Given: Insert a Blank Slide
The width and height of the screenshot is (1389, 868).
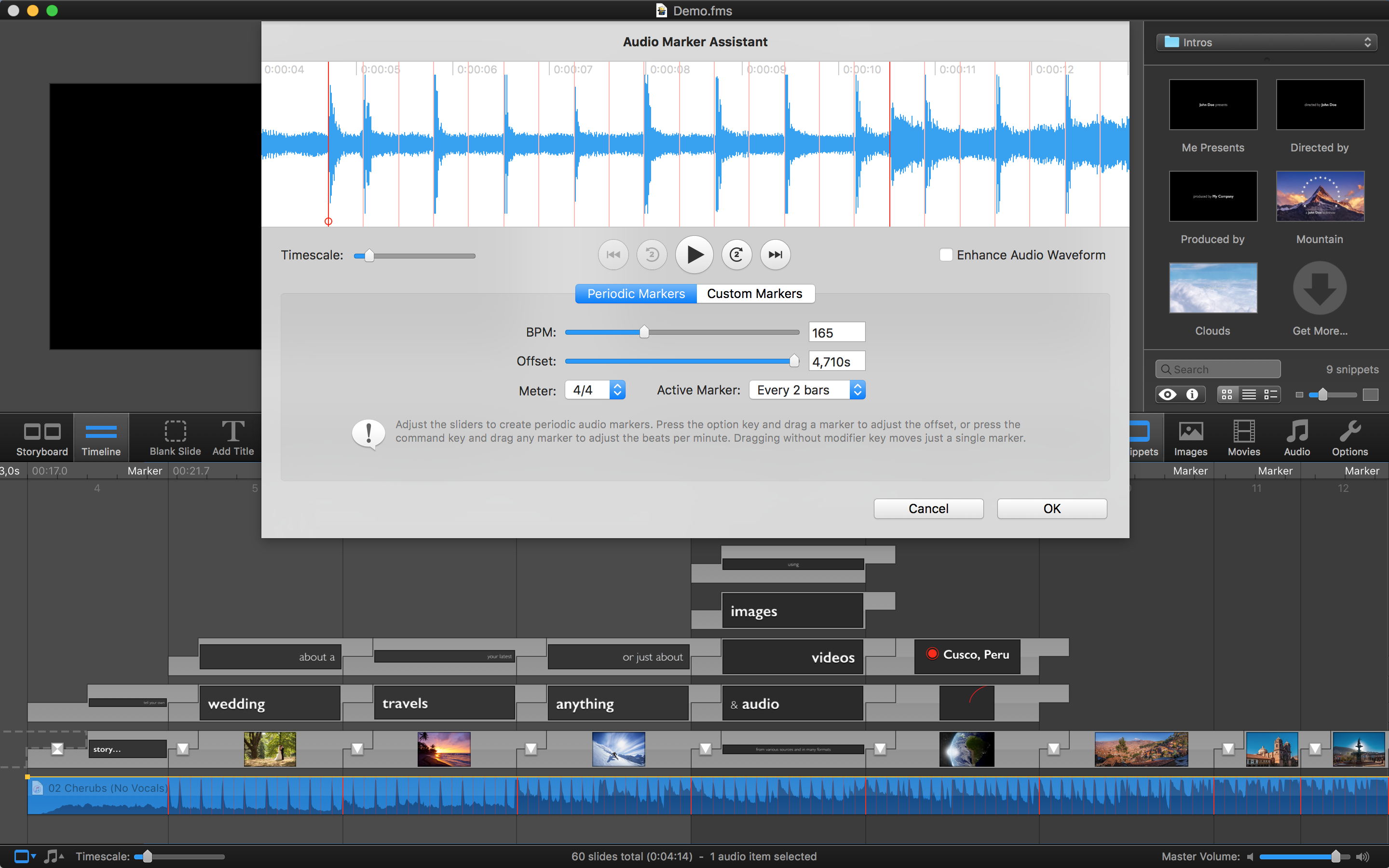Looking at the screenshot, I should [x=175, y=439].
